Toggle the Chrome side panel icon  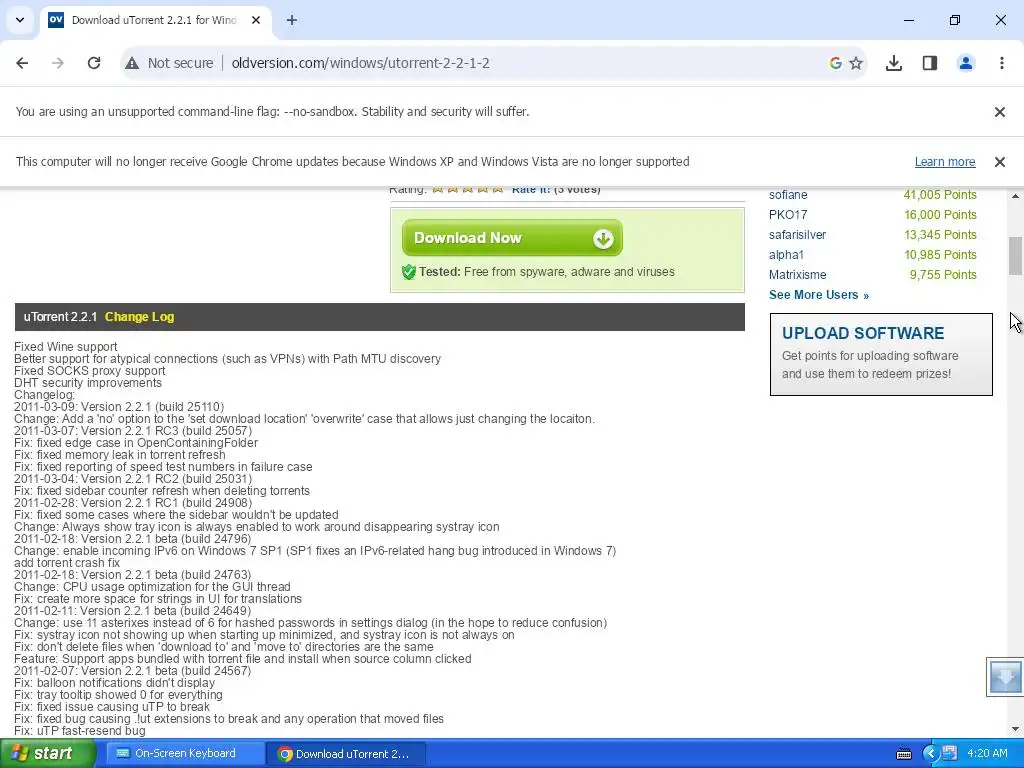tap(930, 63)
